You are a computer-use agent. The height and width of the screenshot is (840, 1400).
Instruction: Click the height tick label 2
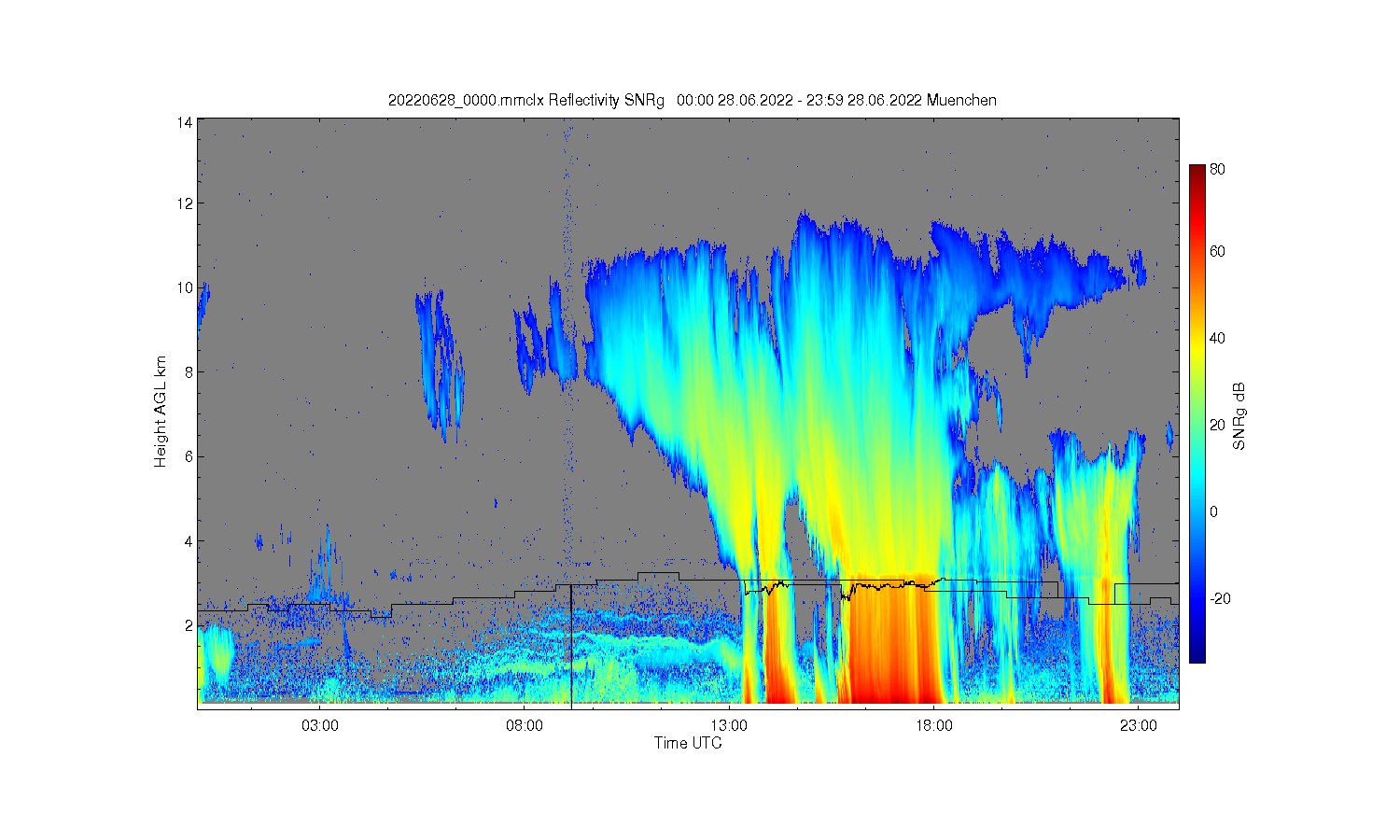[189, 624]
